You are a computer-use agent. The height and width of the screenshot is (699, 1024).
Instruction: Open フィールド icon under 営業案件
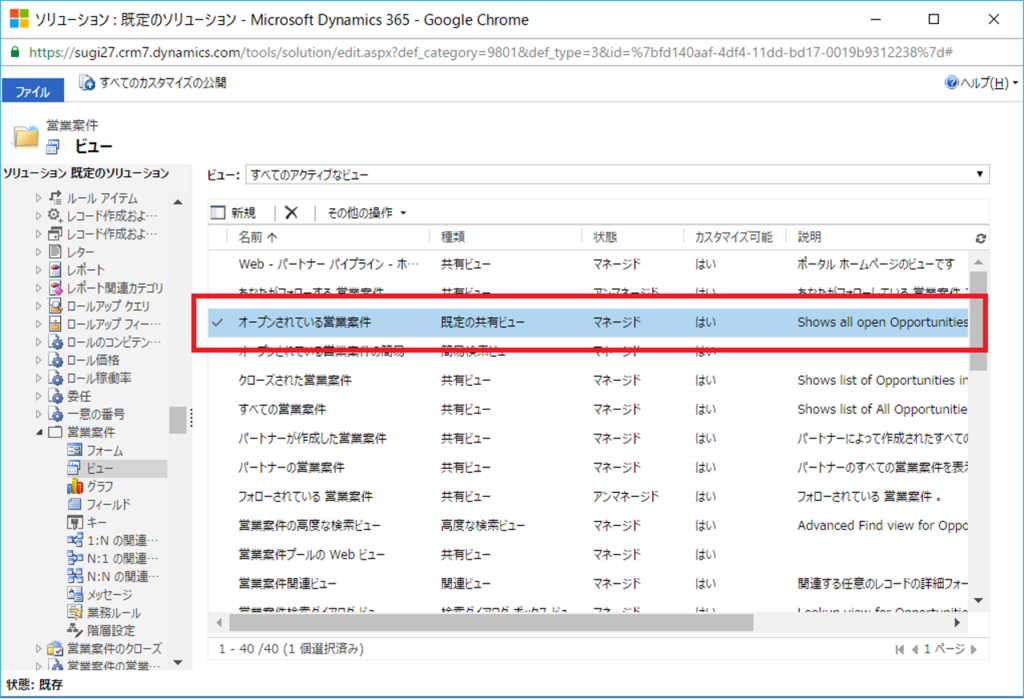[x=74, y=504]
